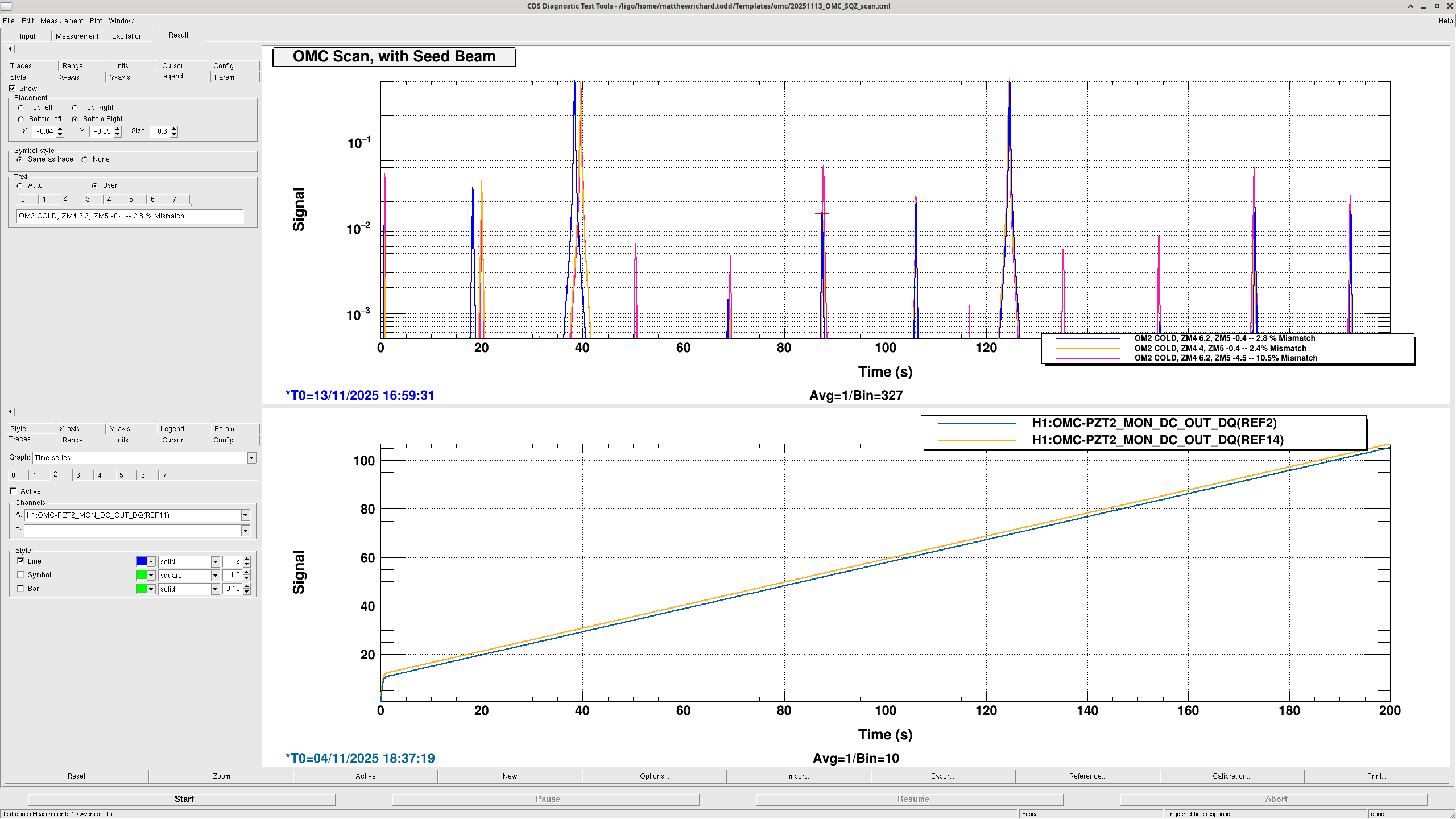Increase Symbol size spinner up arrow
Screen dimensions: 1456x819
pos(247,572)
